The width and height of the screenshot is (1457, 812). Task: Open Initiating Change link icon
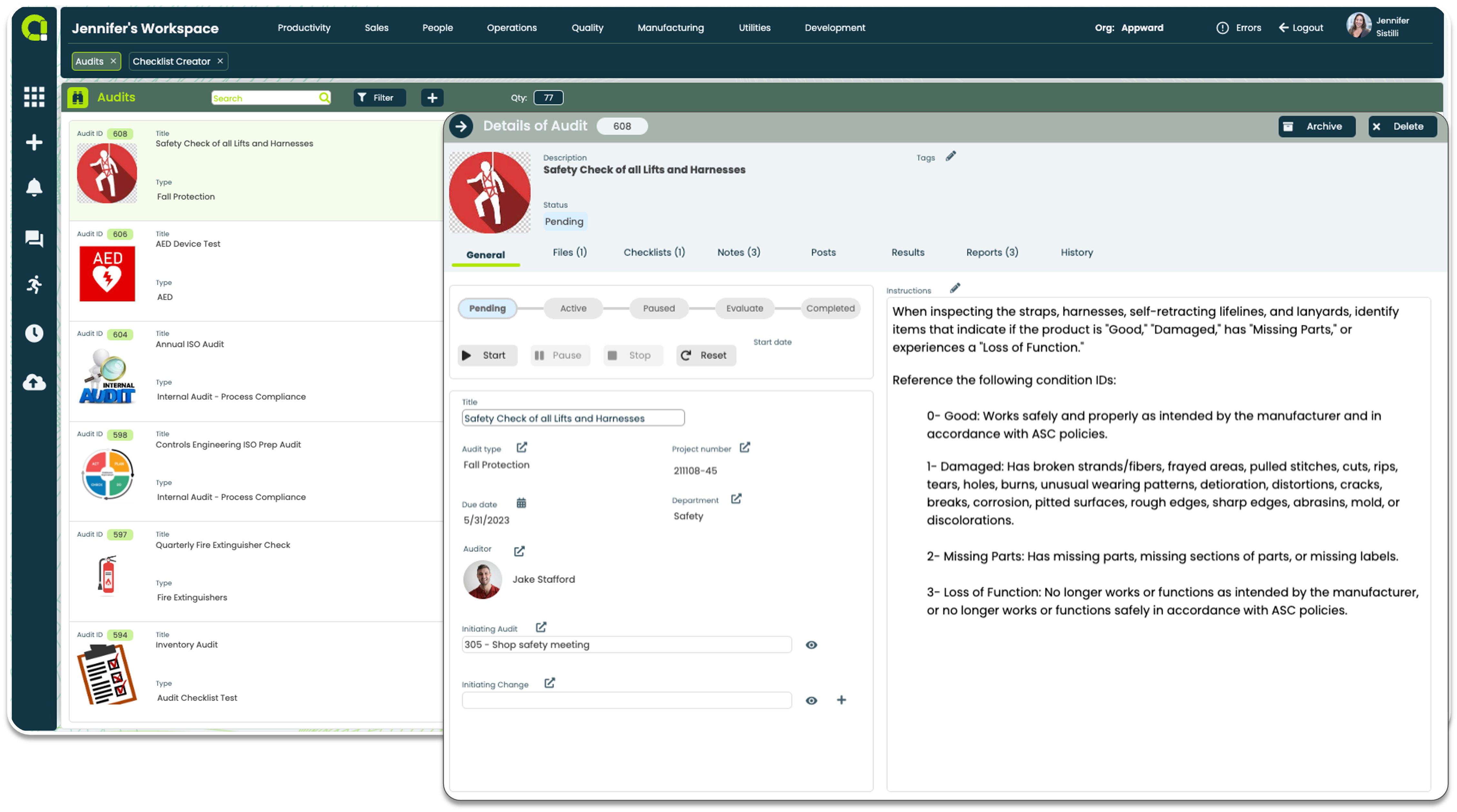[x=549, y=682]
